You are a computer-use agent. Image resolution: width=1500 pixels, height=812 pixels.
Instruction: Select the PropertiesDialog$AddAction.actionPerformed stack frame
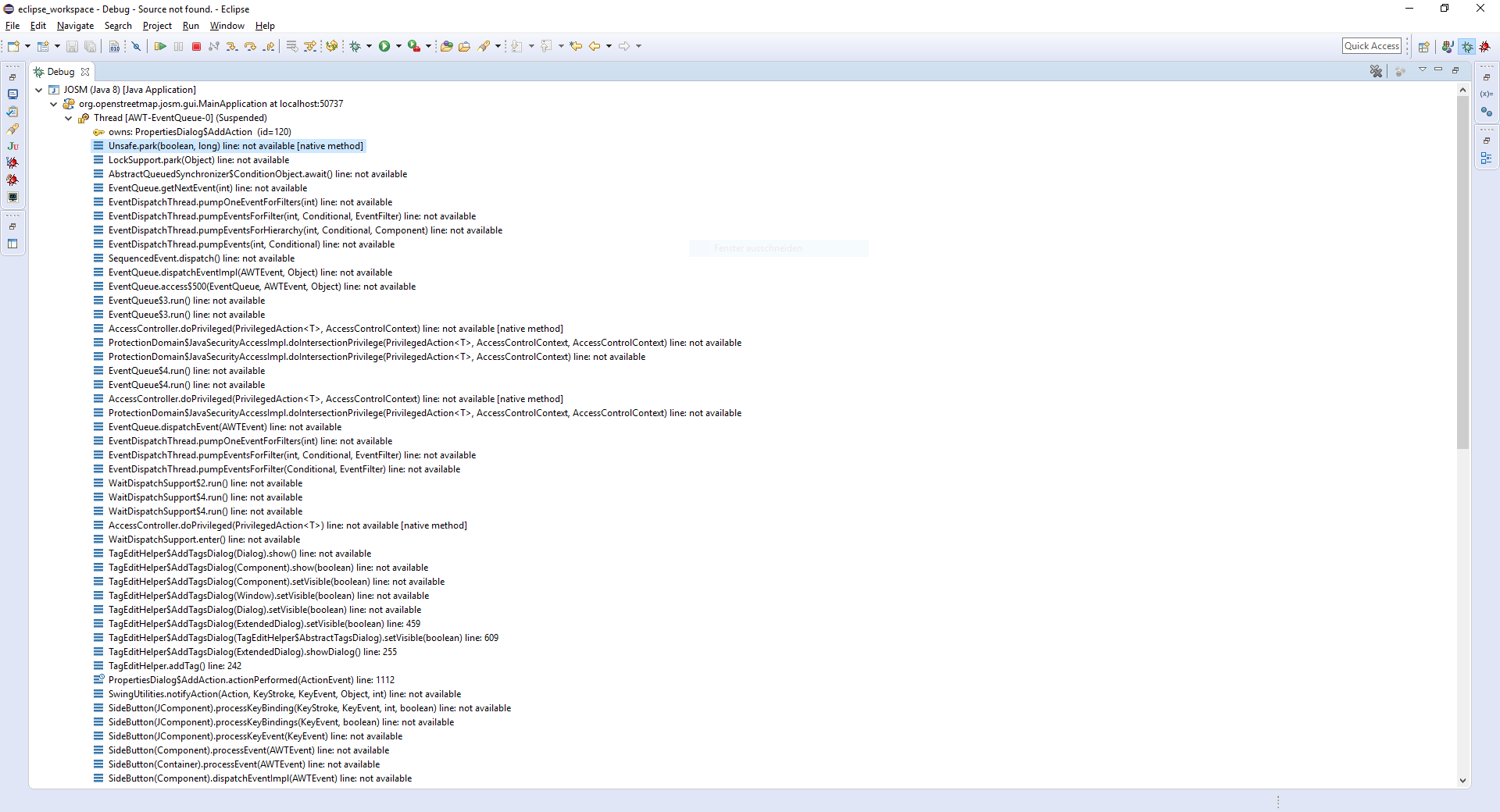click(251, 680)
